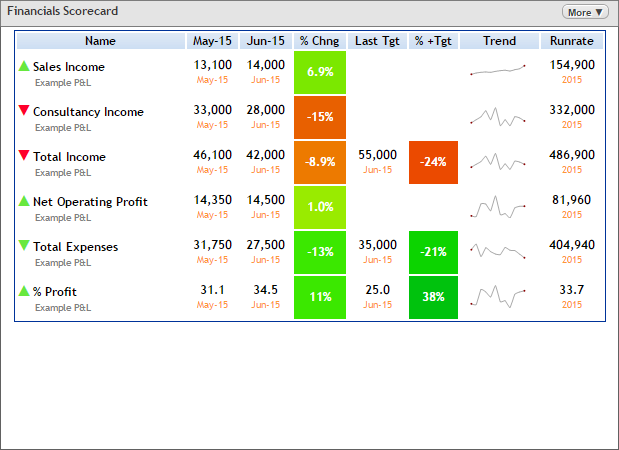This screenshot has height=450, width=619.
Task: Click the 14,500 Jun-15 value
Action: click(x=266, y=200)
